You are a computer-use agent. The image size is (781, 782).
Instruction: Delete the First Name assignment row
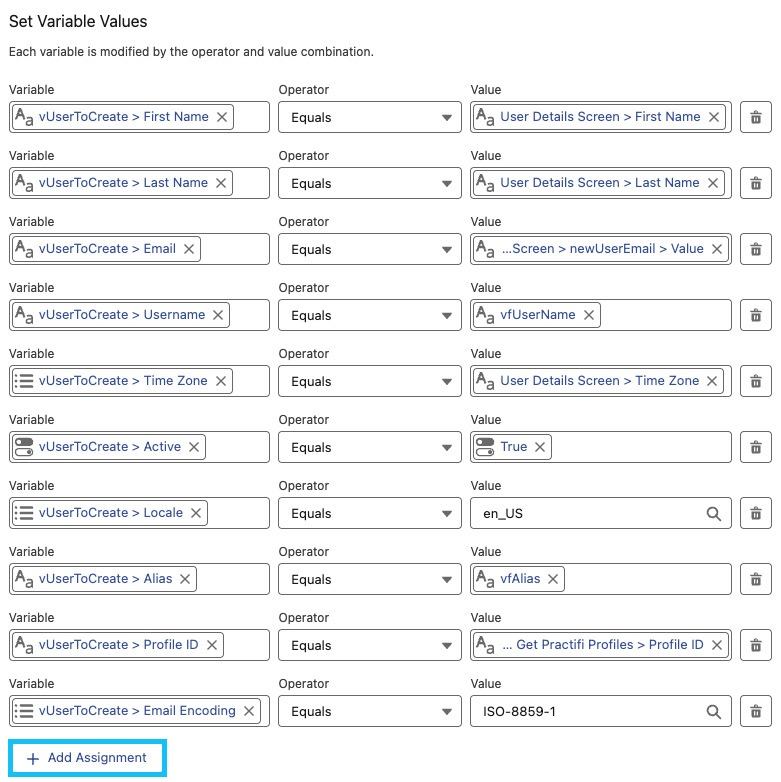[755, 117]
